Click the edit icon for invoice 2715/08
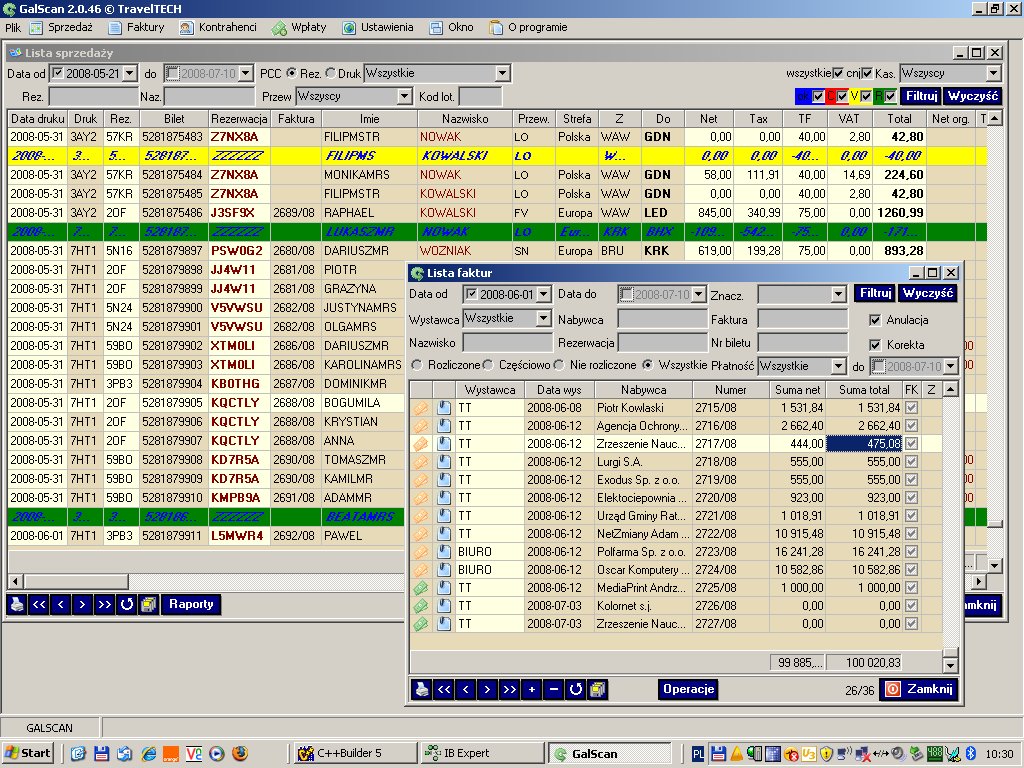The image size is (1024, 768). (421, 408)
